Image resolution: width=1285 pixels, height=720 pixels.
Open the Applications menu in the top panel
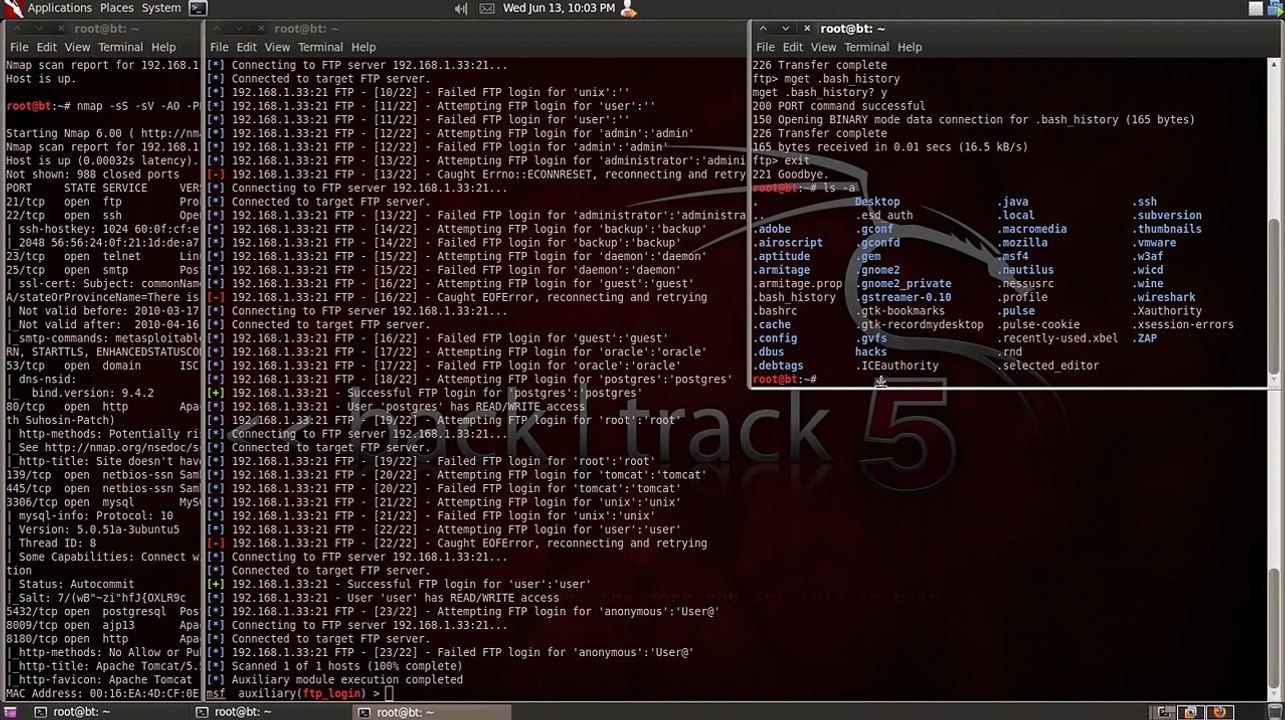point(59,8)
